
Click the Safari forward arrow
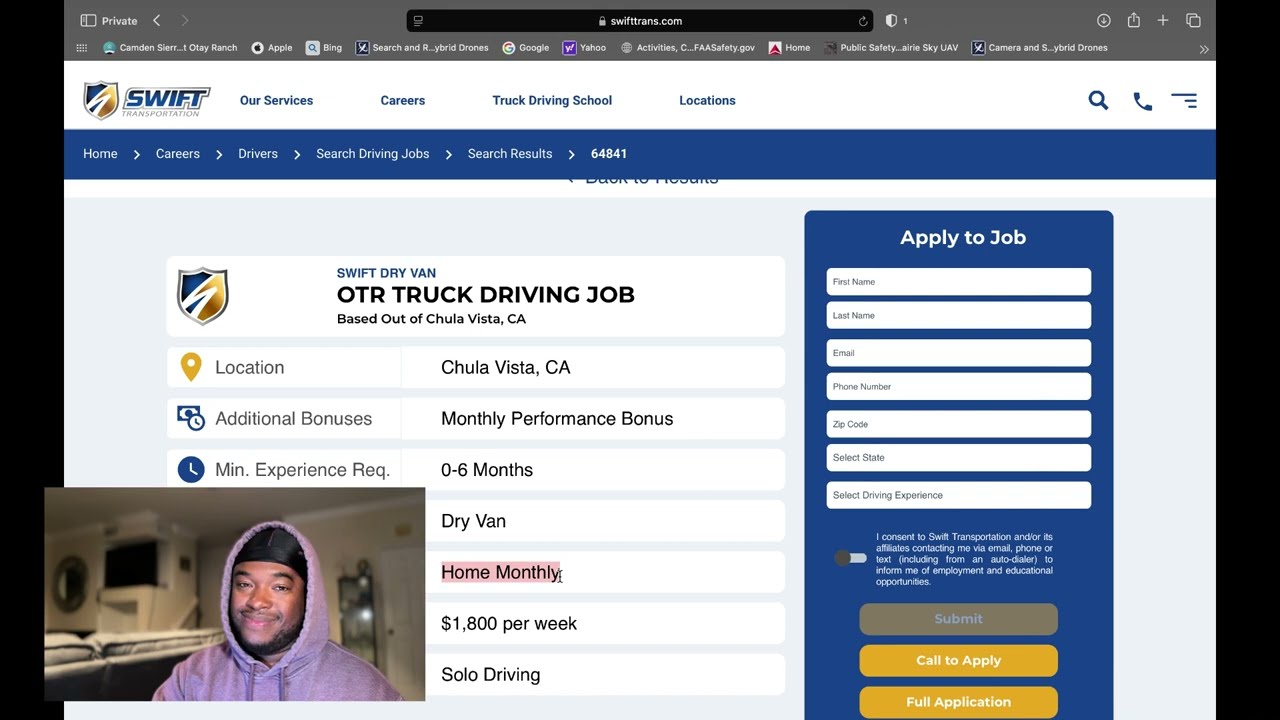(185, 20)
